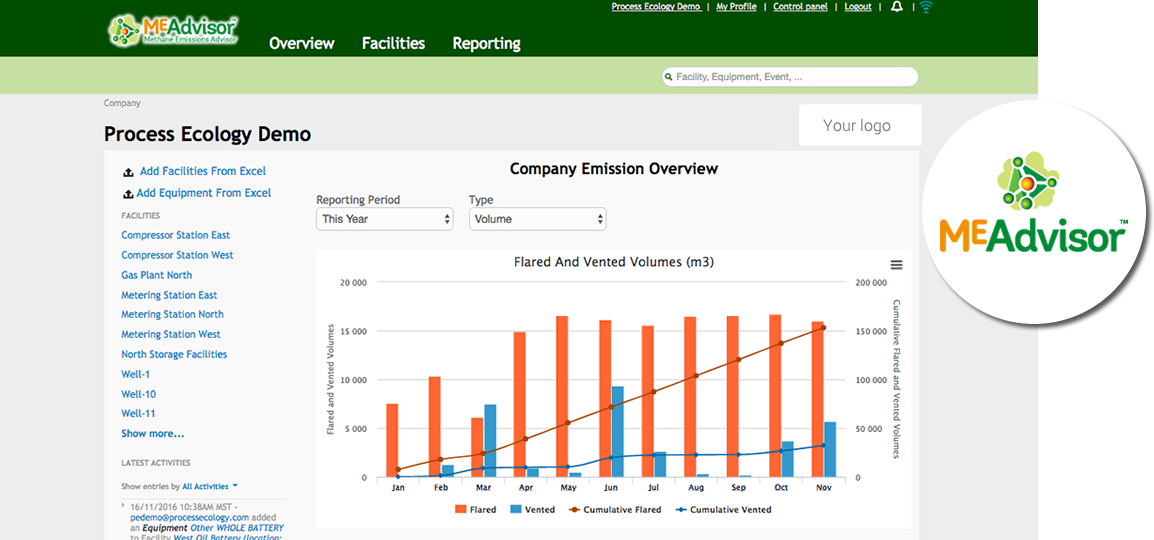This screenshot has width=1154, height=540.
Task: Click the MEAdvisor logo in header
Action: [x=173, y=30]
